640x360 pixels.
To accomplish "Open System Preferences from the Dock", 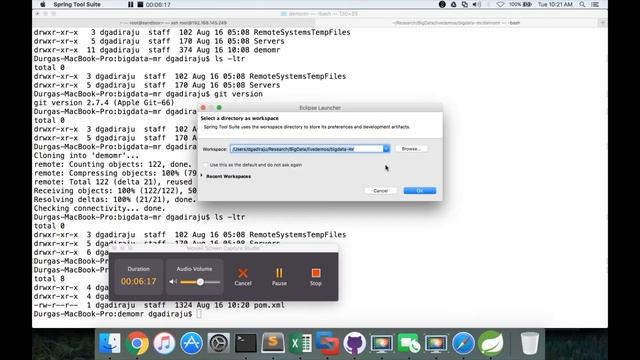I will (x=219, y=343).
